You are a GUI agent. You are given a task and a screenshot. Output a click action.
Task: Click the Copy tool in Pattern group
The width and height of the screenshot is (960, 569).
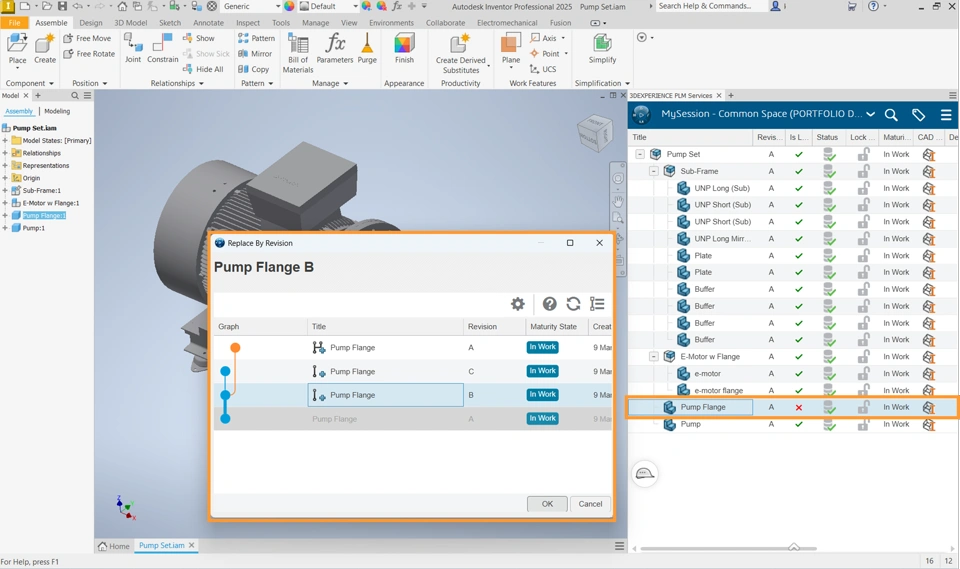pos(253,69)
